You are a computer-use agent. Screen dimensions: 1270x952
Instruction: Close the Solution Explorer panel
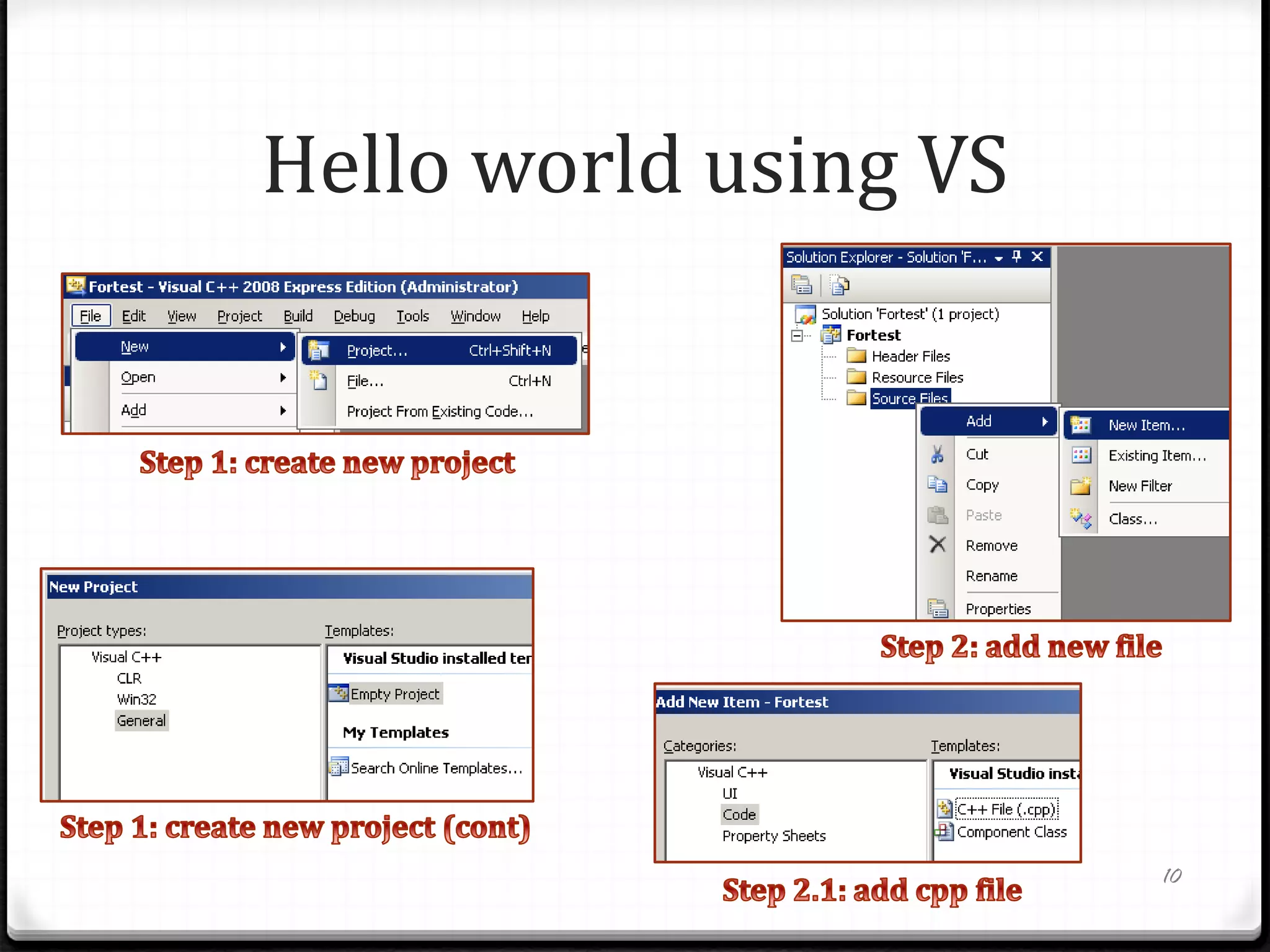[1037, 257]
